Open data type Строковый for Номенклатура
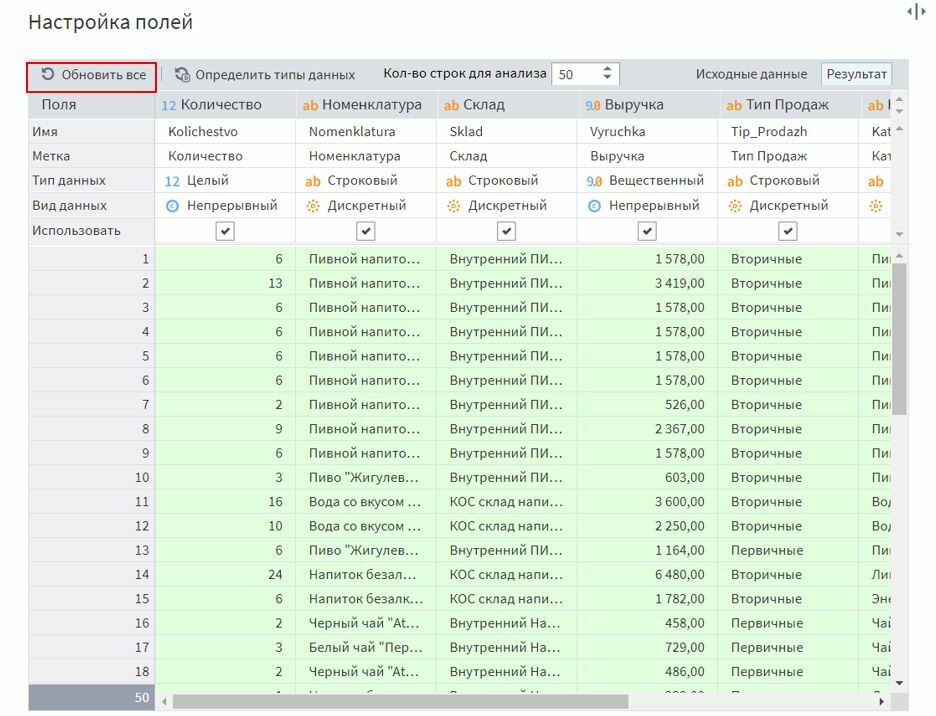This screenshot has width=936, height=716. coord(366,180)
